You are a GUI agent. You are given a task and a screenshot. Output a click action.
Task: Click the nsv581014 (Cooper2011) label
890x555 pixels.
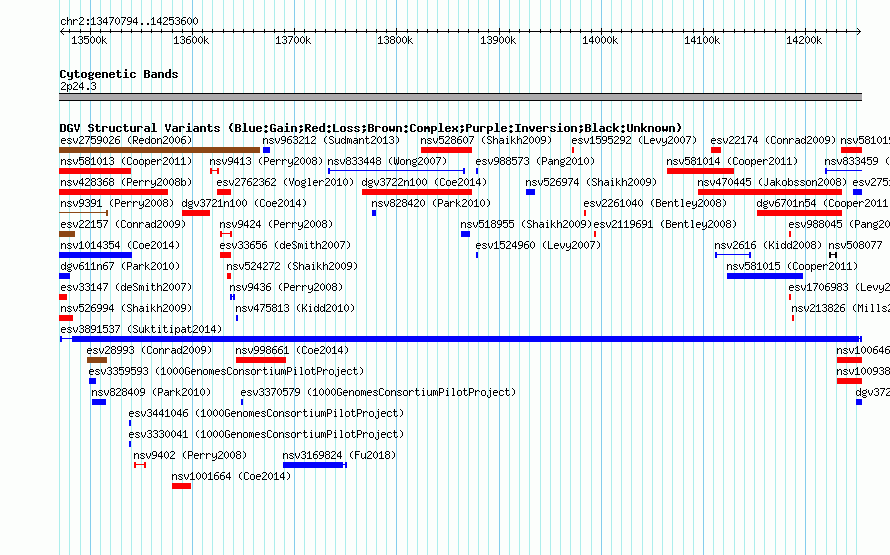(x=732, y=161)
